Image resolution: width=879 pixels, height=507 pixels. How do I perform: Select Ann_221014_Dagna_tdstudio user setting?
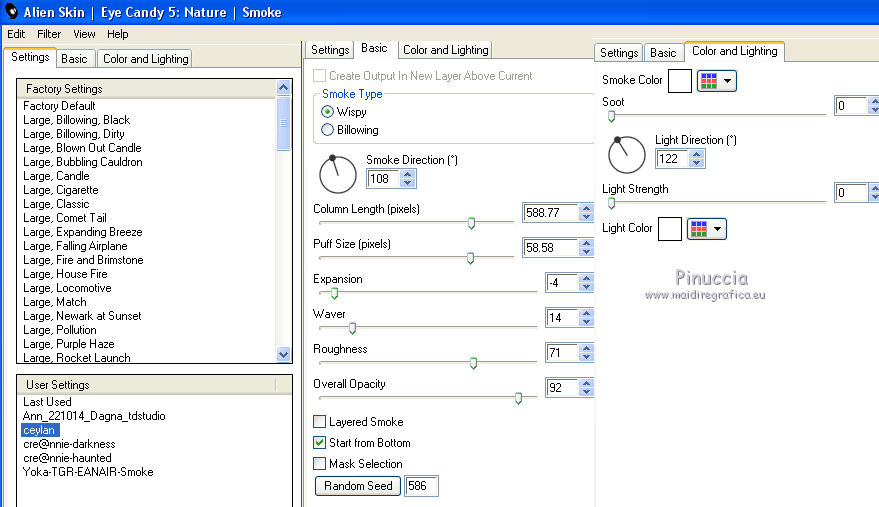click(x=94, y=416)
